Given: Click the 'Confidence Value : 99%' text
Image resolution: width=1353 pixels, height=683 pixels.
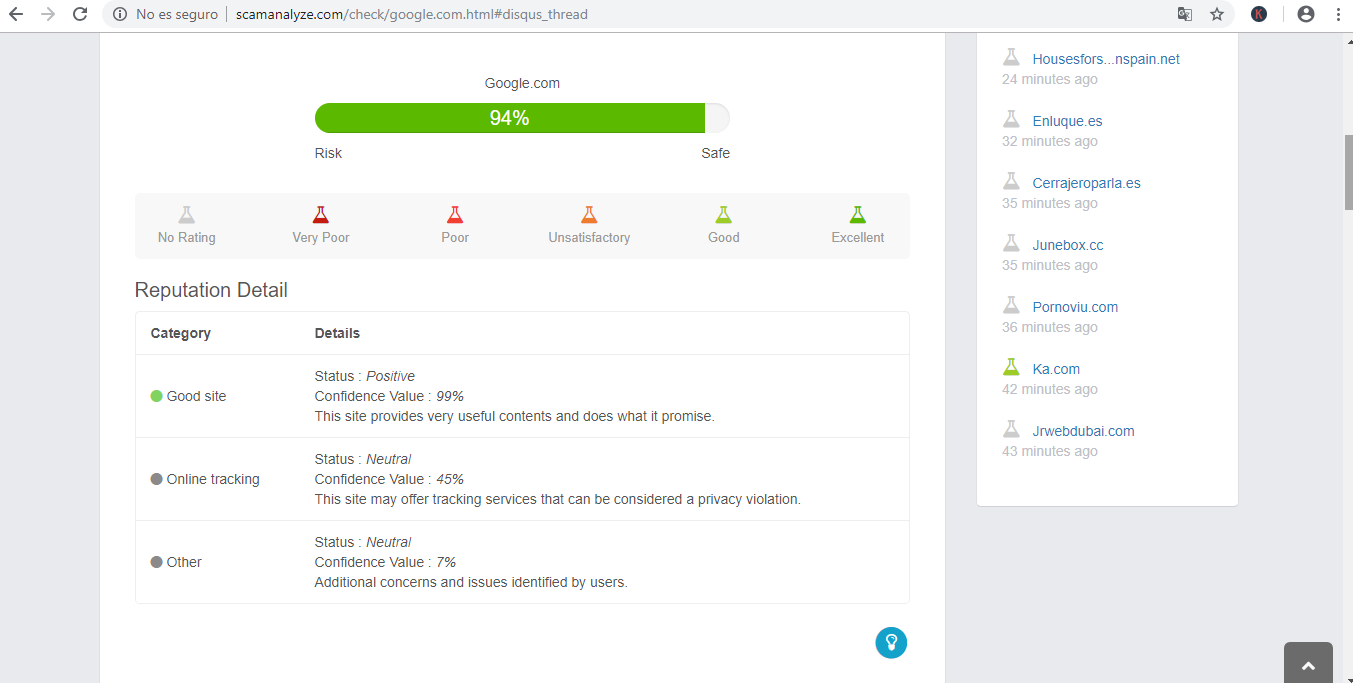Looking at the screenshot, I should [389, 396].
